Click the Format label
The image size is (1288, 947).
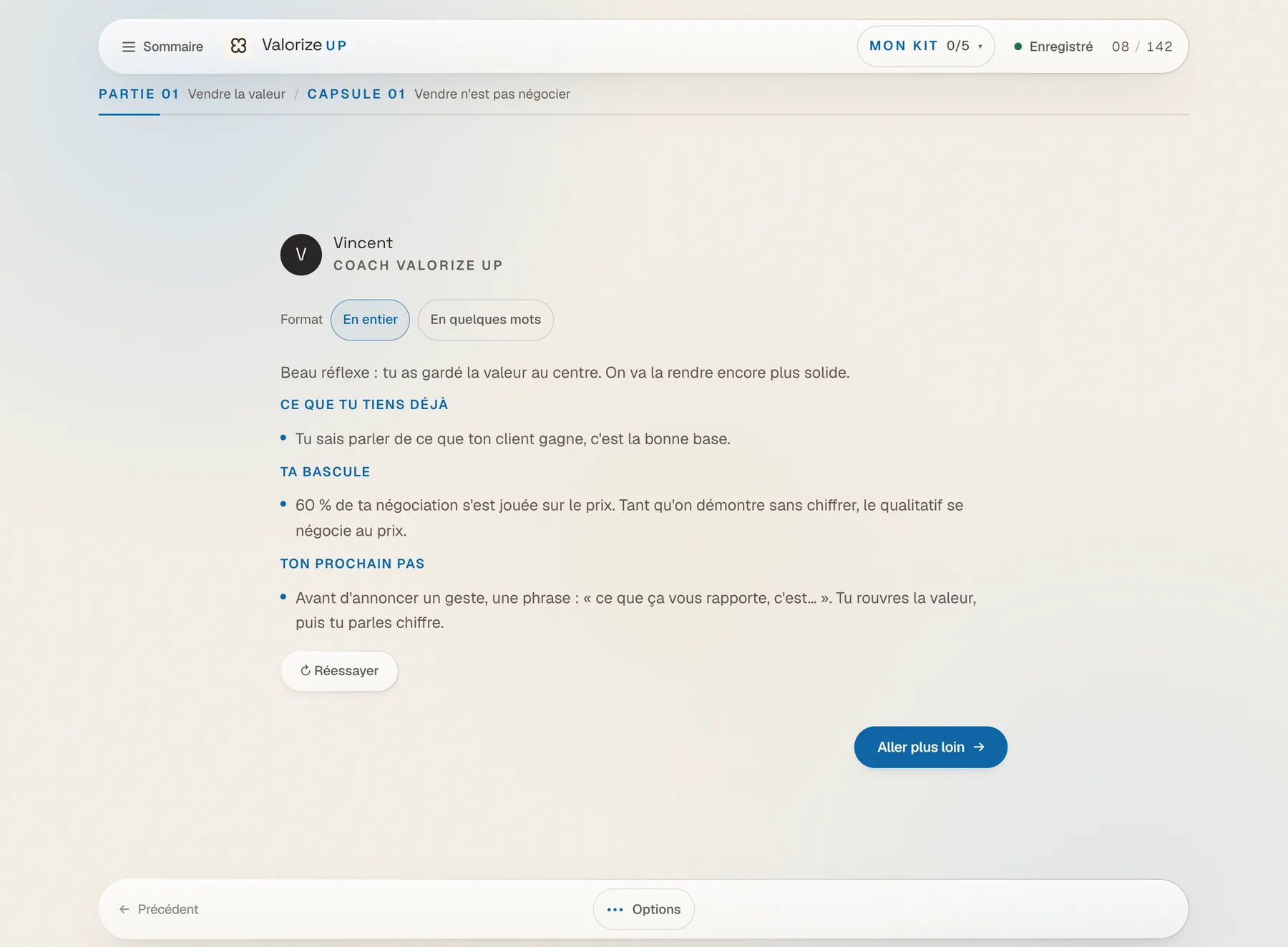point(301,320)
